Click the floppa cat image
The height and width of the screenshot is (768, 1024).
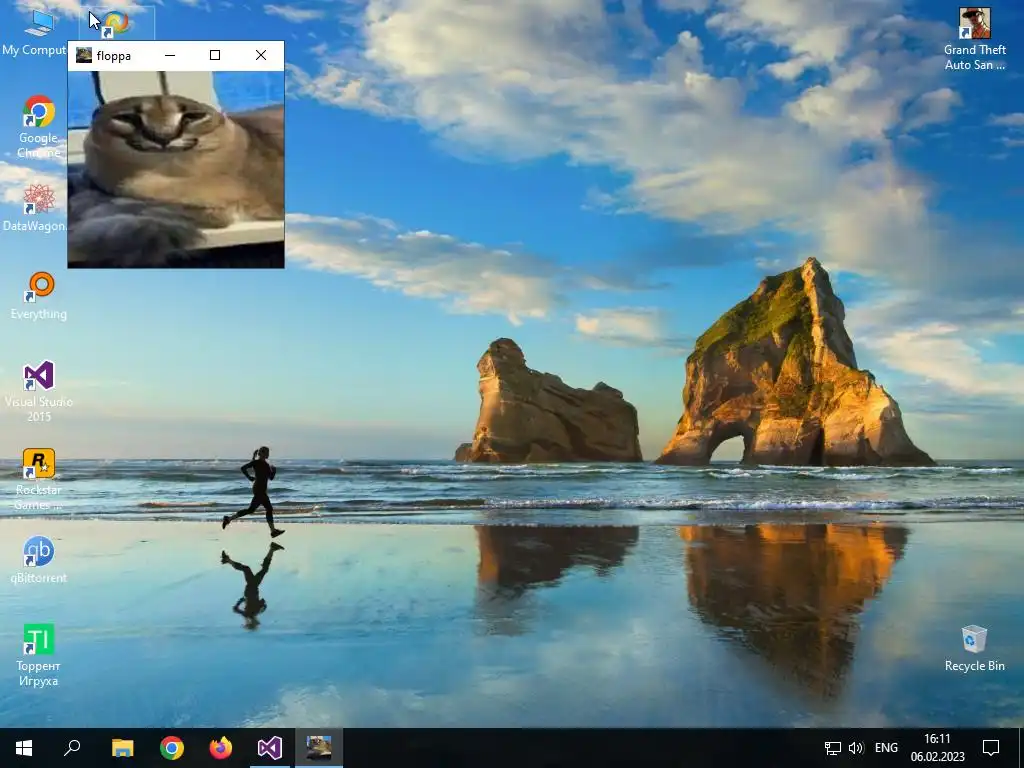pos(176,169)
